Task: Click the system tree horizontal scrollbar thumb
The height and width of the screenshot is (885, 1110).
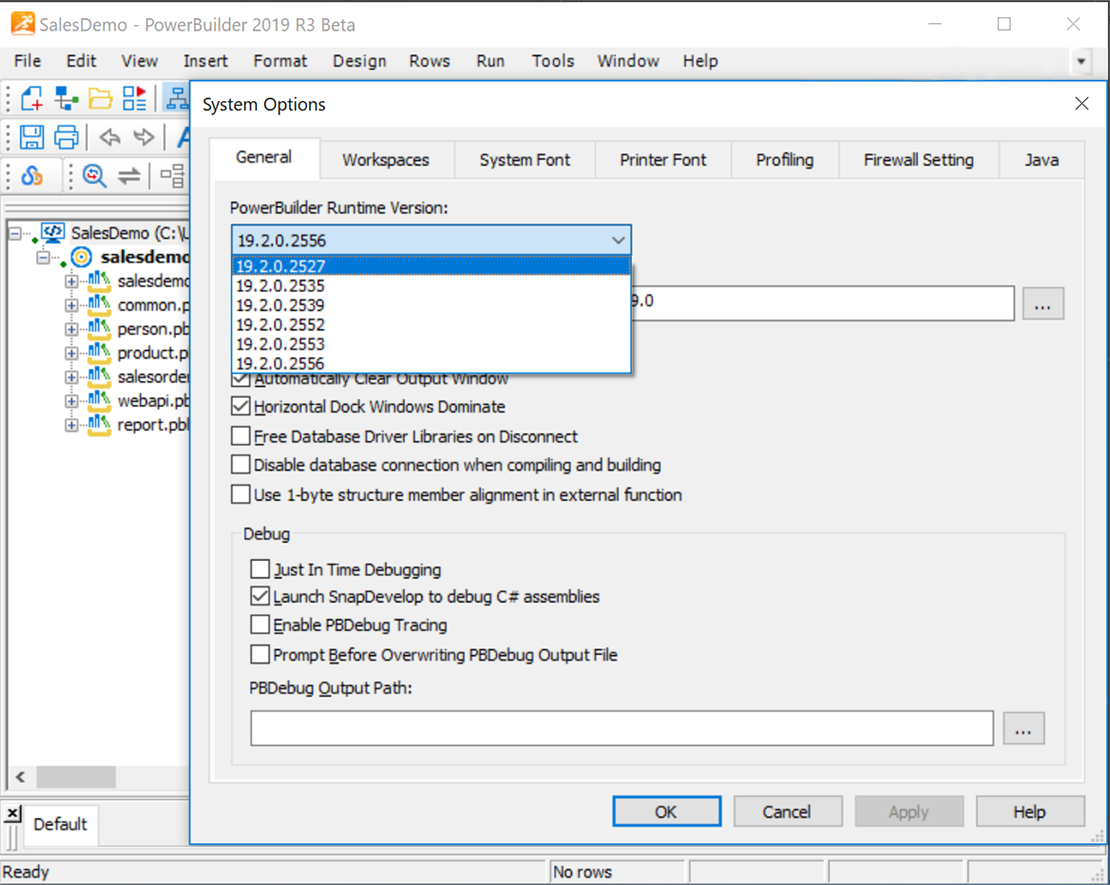Action: click(x=76, y=777)
